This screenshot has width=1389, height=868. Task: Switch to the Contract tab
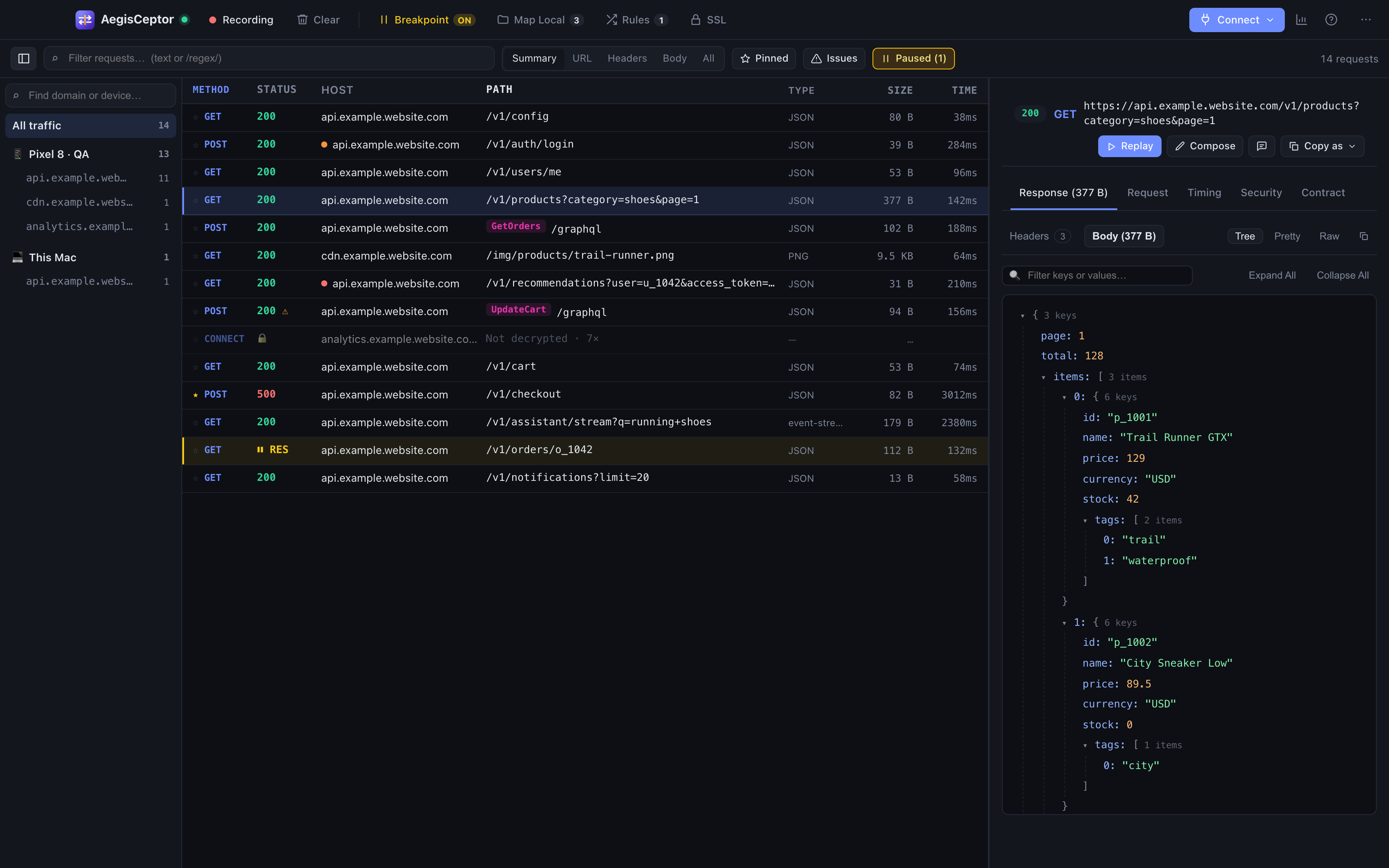coord(1323,192)
